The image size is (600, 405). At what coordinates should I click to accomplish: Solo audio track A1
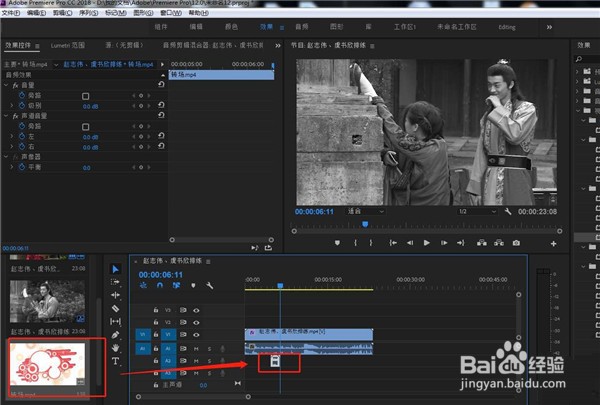209,348
